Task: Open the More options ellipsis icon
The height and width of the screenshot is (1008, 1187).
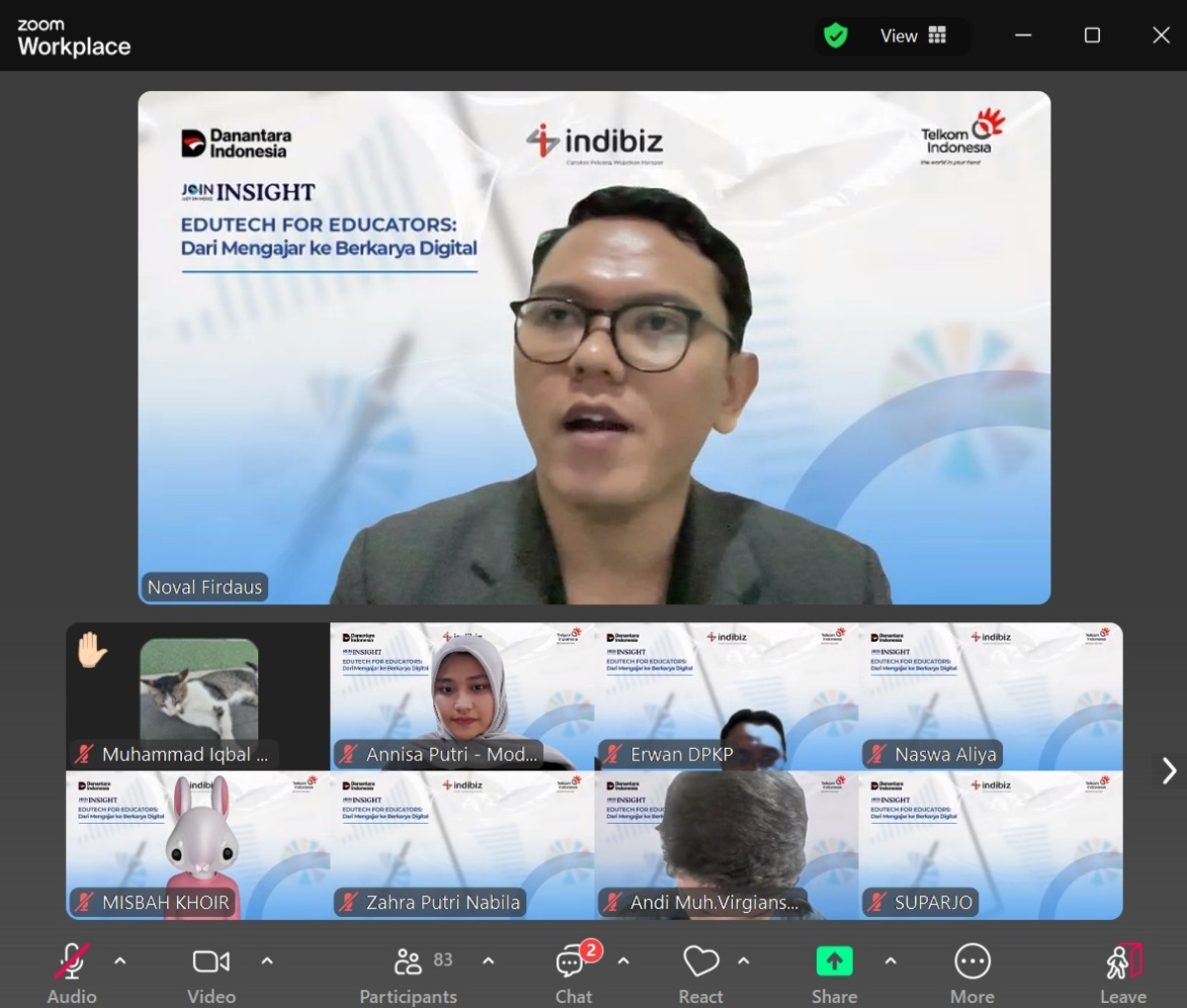Action: click(x=972, y=960)
